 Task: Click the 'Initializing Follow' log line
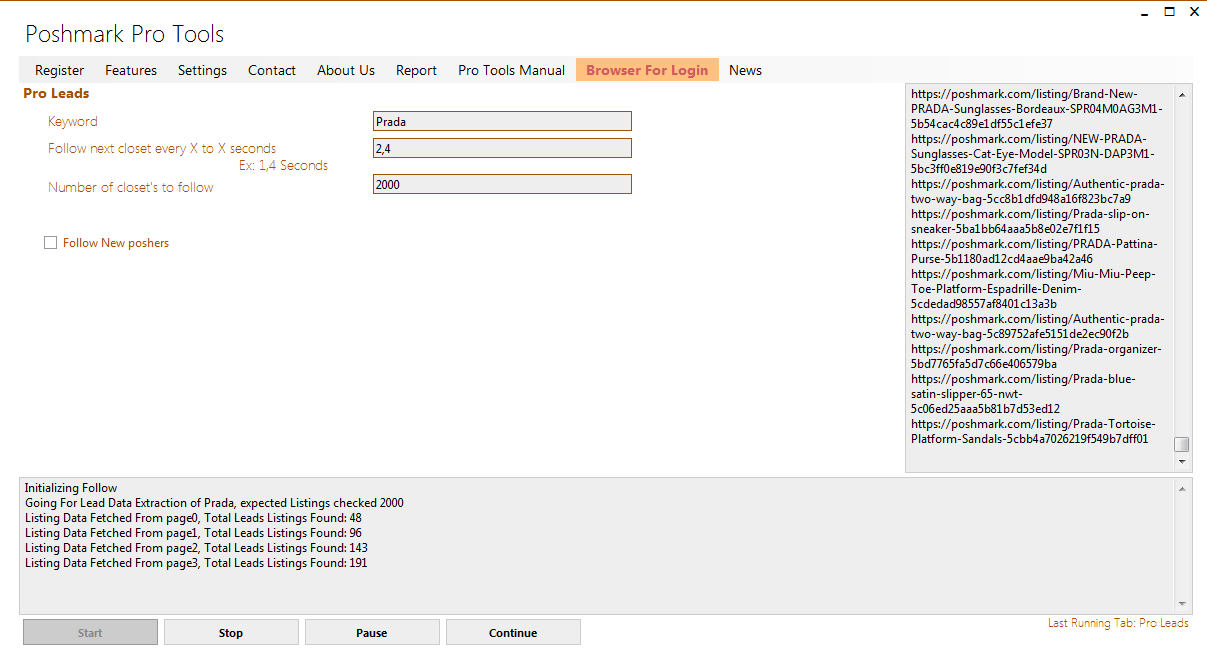pyautogui.click(x=71, y=488)
